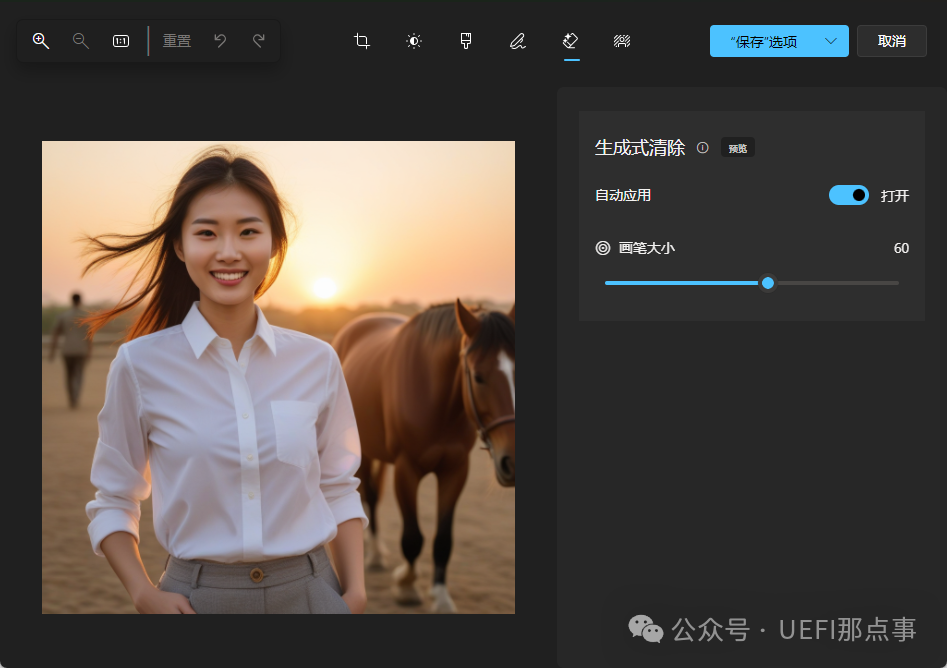Viewport: 947px width, 668px height.
Task: Undo the last edit
Action: 220,41
